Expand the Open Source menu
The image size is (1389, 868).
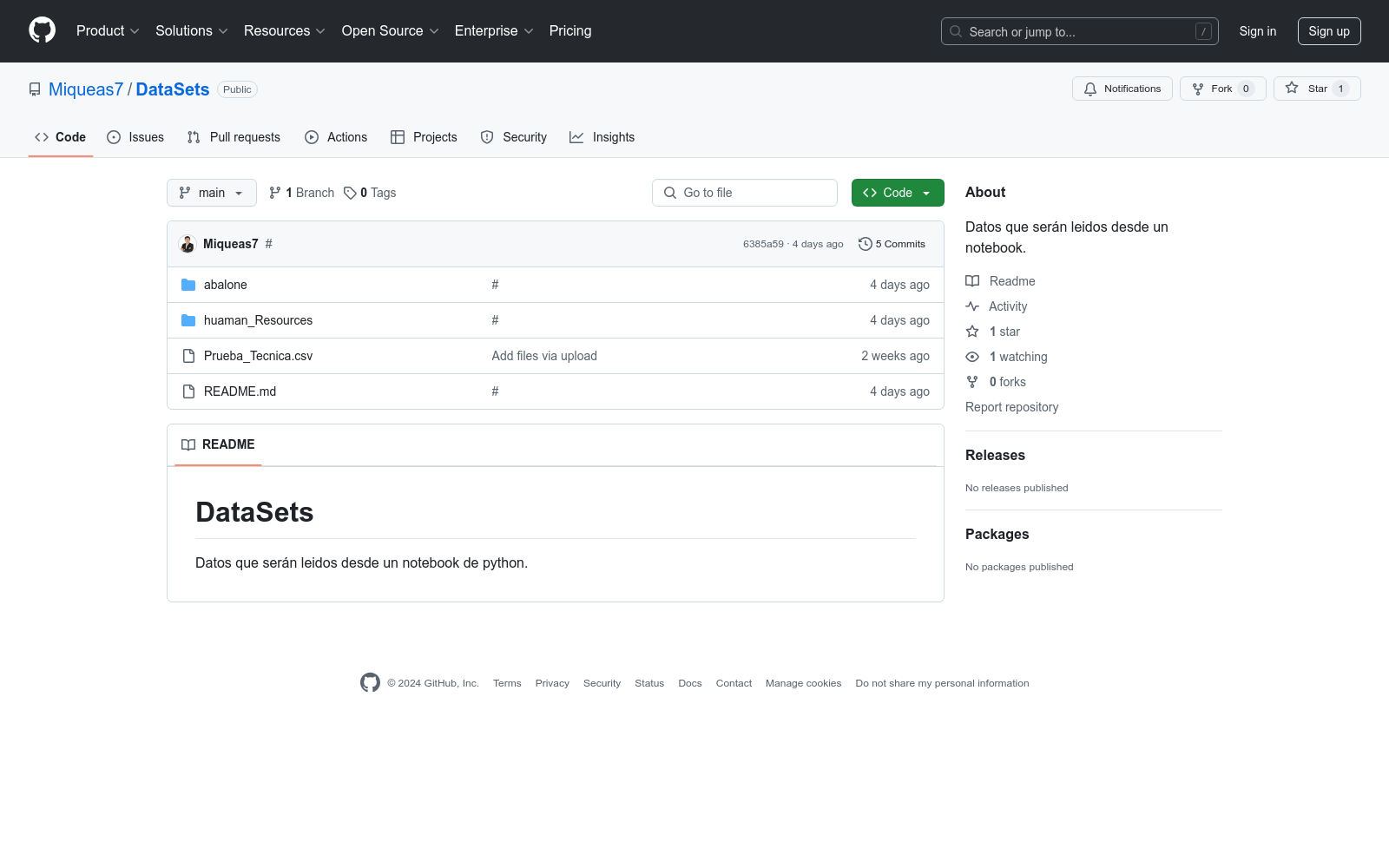pos(391,31)
